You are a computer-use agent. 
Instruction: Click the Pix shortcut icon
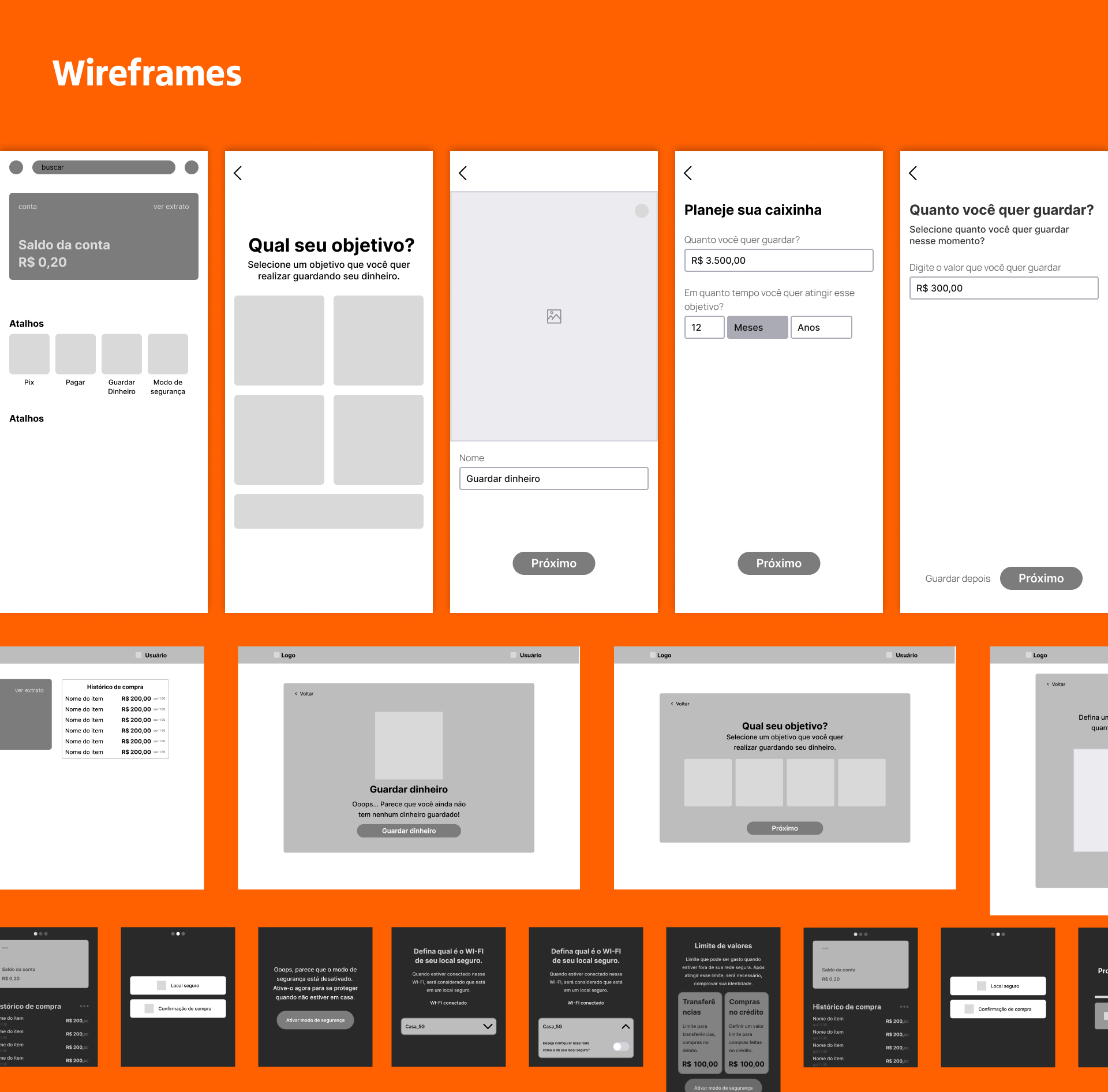click(x=29, y=354)
